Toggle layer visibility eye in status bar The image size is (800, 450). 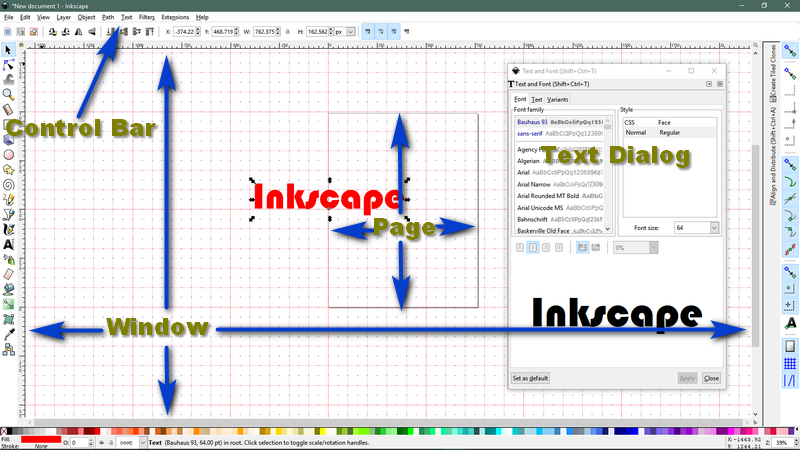(x=99, y=442)
